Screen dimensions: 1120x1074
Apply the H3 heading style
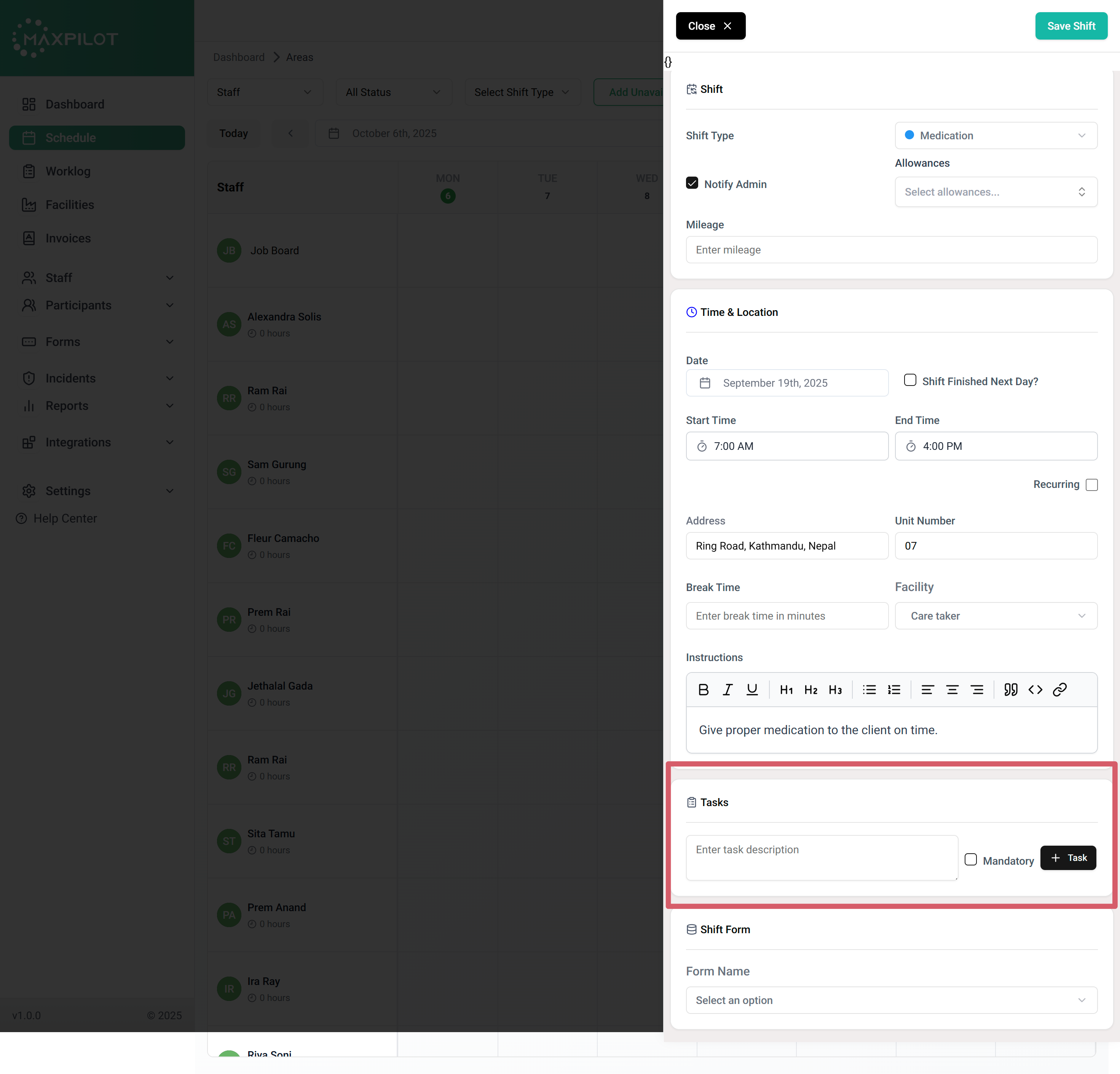(835, 690)
